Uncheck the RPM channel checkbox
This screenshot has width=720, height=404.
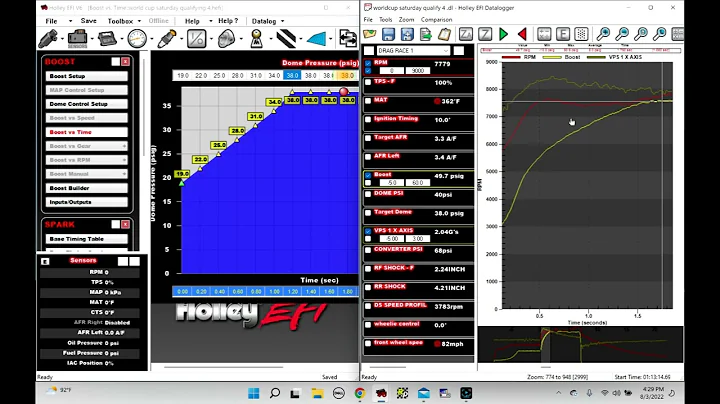point(368,63)
